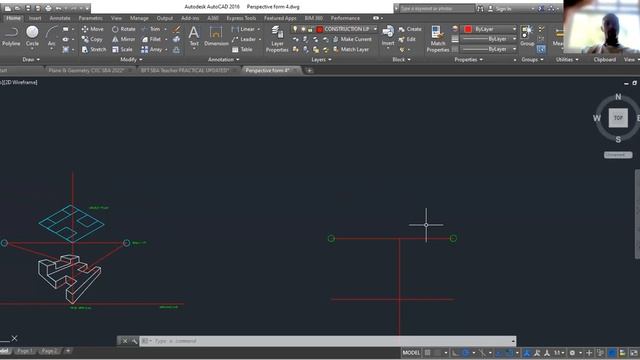This screenshot has width=640, height=360.
Task: Select the Polyline draw tool
Action: pos(11,36)
